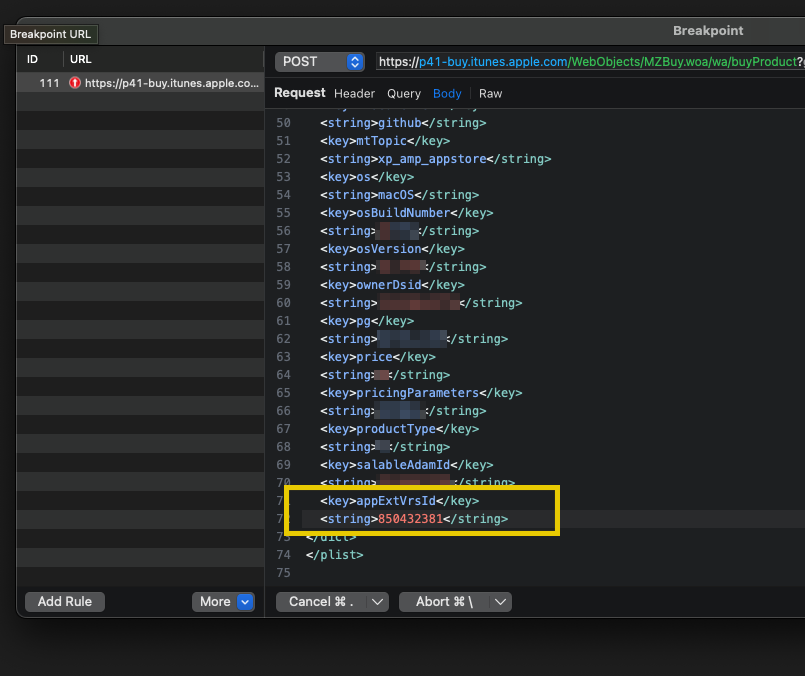Select breakpoint row 111 in URL list
The width and height of the screenshot is (805, 676).
[140, 83]
